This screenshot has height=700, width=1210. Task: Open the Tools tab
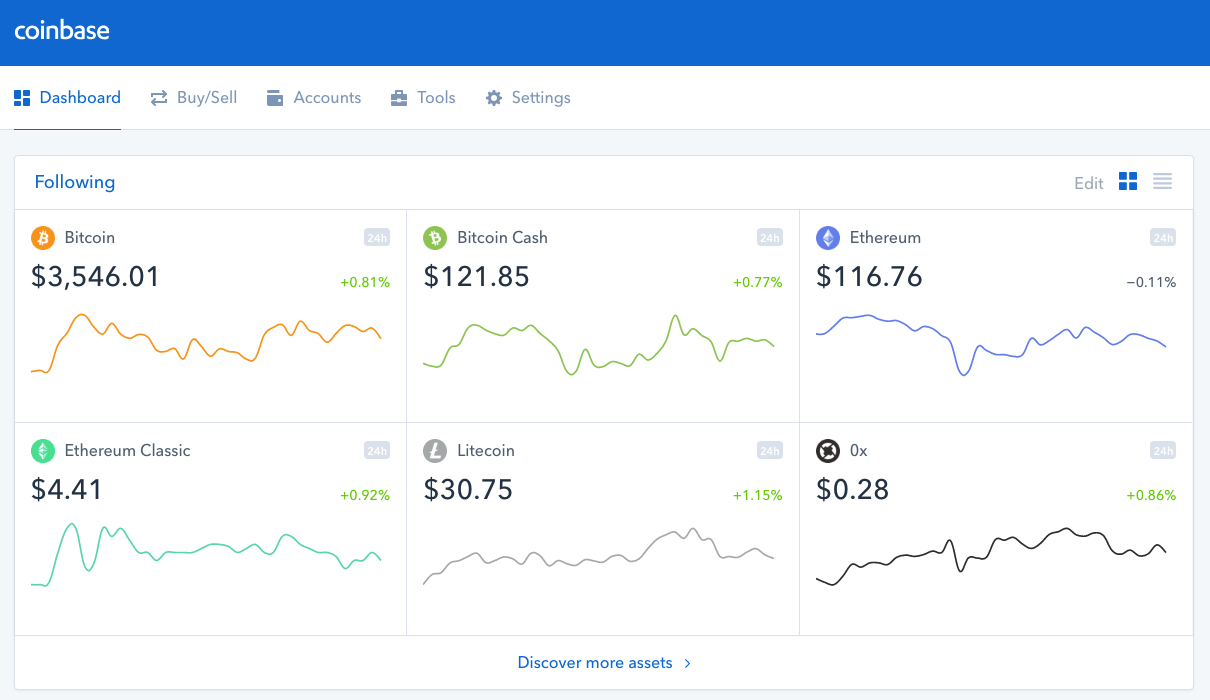[423, 98]
